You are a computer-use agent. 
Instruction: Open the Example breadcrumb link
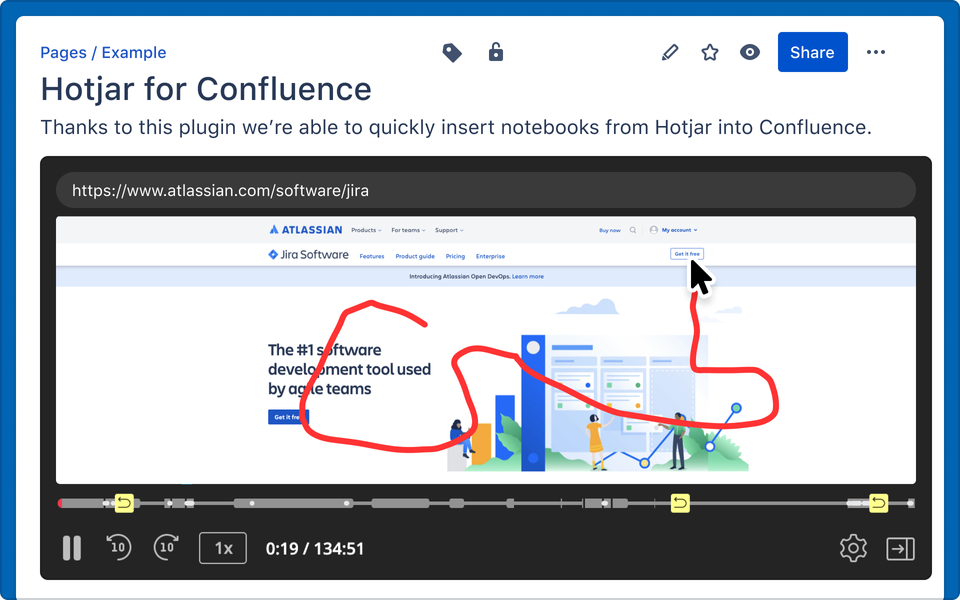133,53
